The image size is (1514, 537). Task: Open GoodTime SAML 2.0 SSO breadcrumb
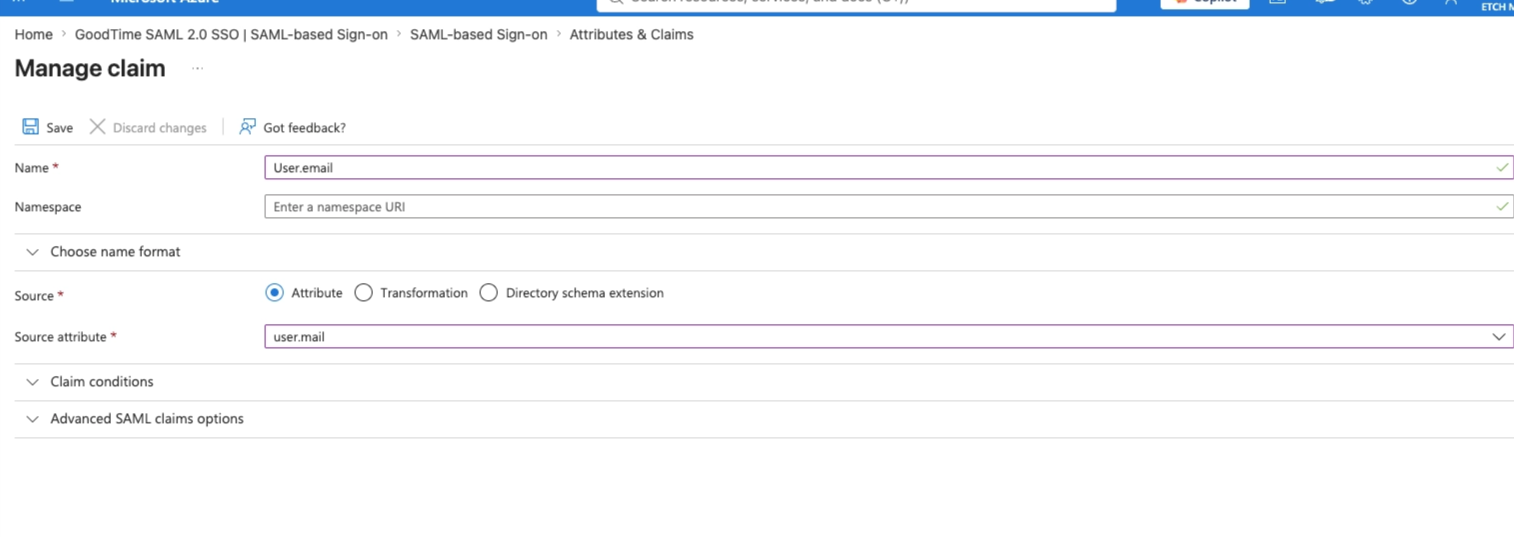(x=231, y=34)
